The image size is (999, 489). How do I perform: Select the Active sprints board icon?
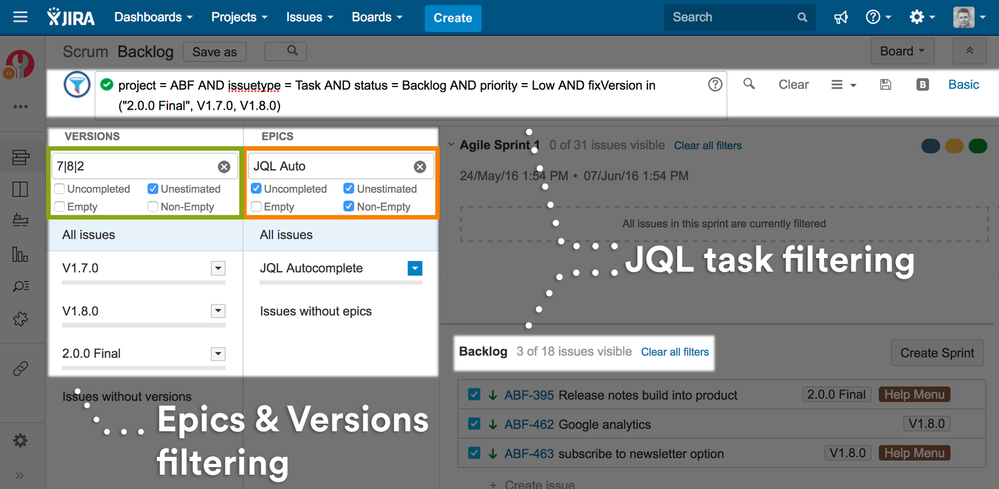tap(20, 189)
